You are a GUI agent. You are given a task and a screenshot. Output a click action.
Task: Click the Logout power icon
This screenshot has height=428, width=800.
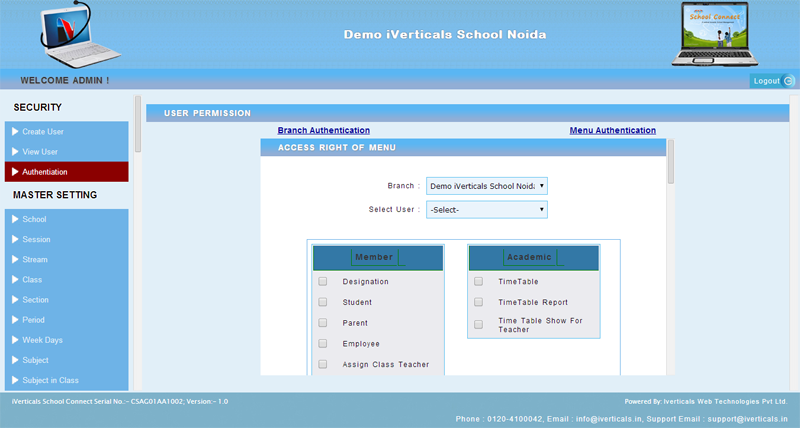pos(789,80)
